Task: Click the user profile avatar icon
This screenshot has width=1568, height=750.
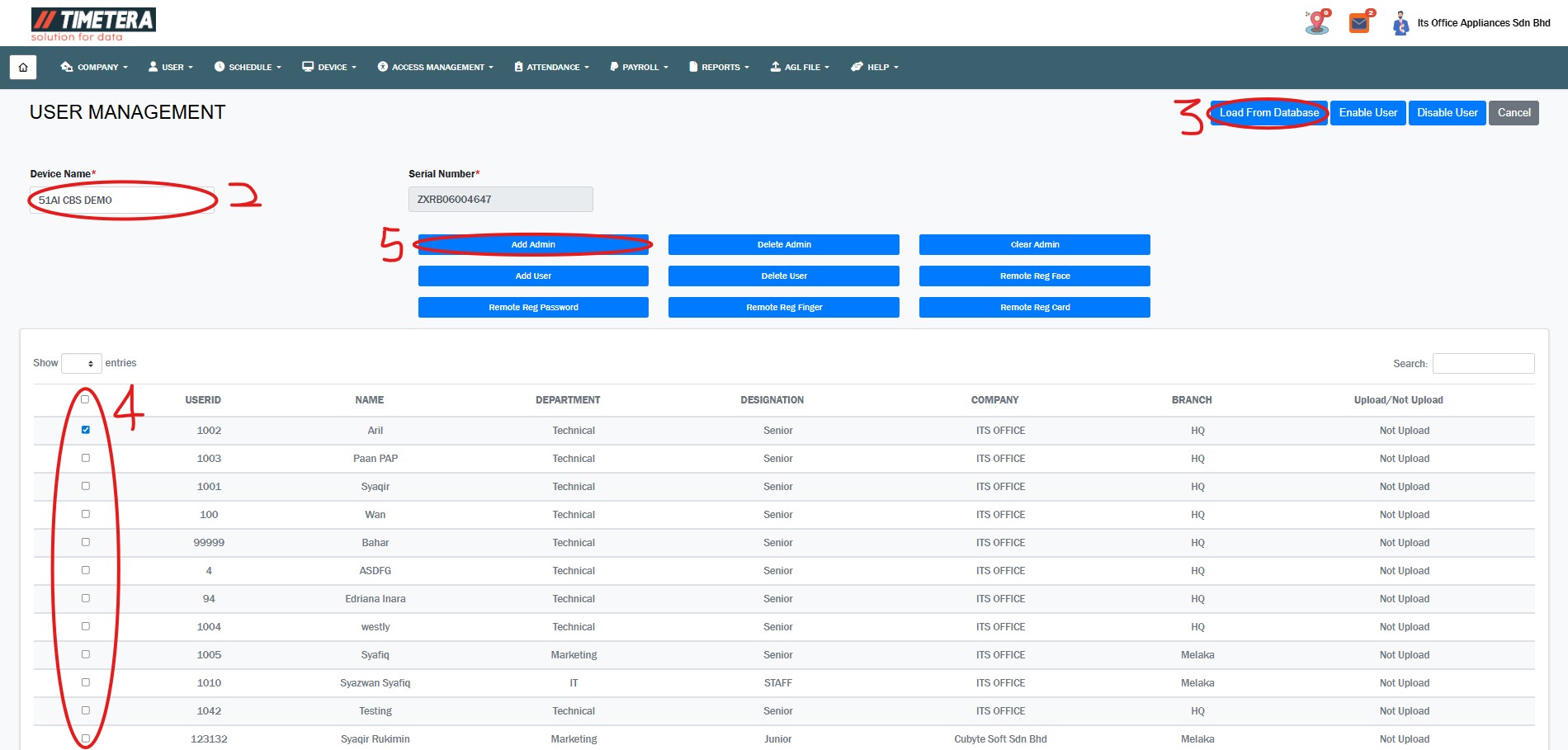Action: 1400,23
